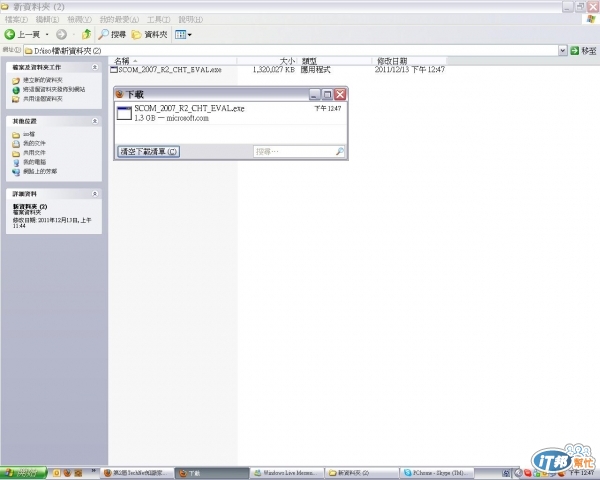Viewport: 600px width, 480px height.
Task: Open 共用文件 in other places
Action: coord(34,153)
